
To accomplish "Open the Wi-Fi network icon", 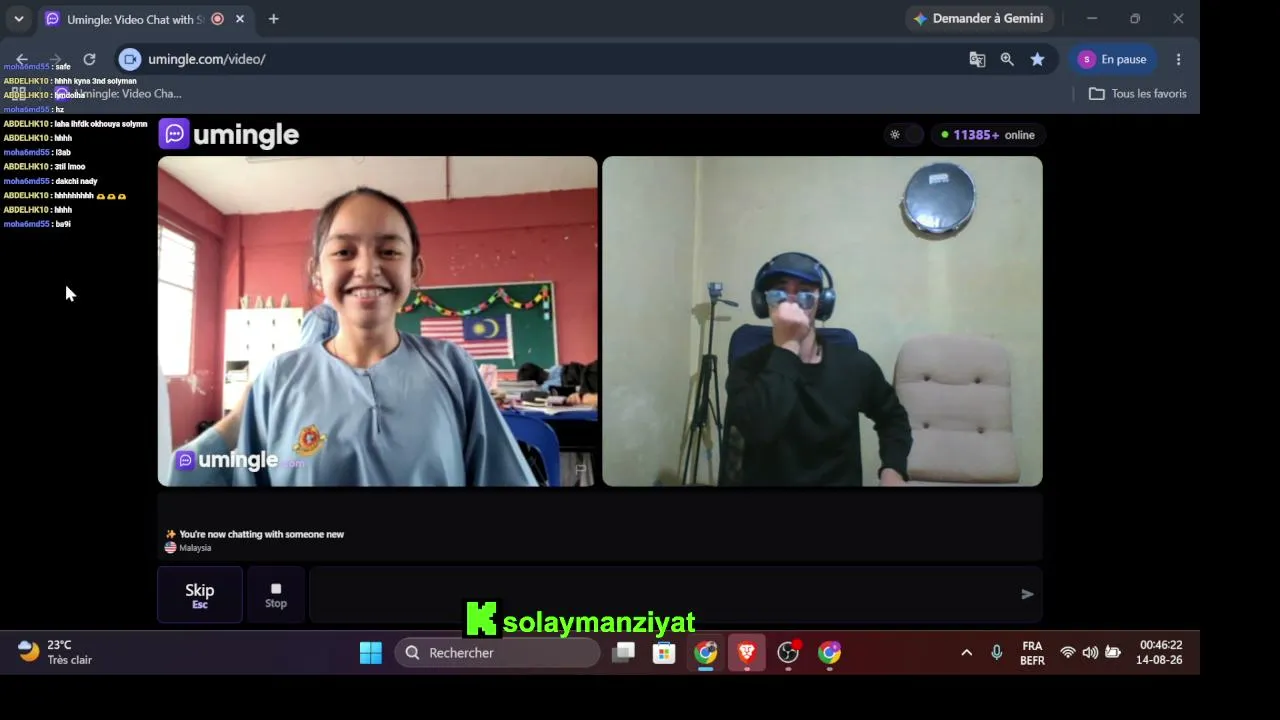I will tap(1068, 653).
